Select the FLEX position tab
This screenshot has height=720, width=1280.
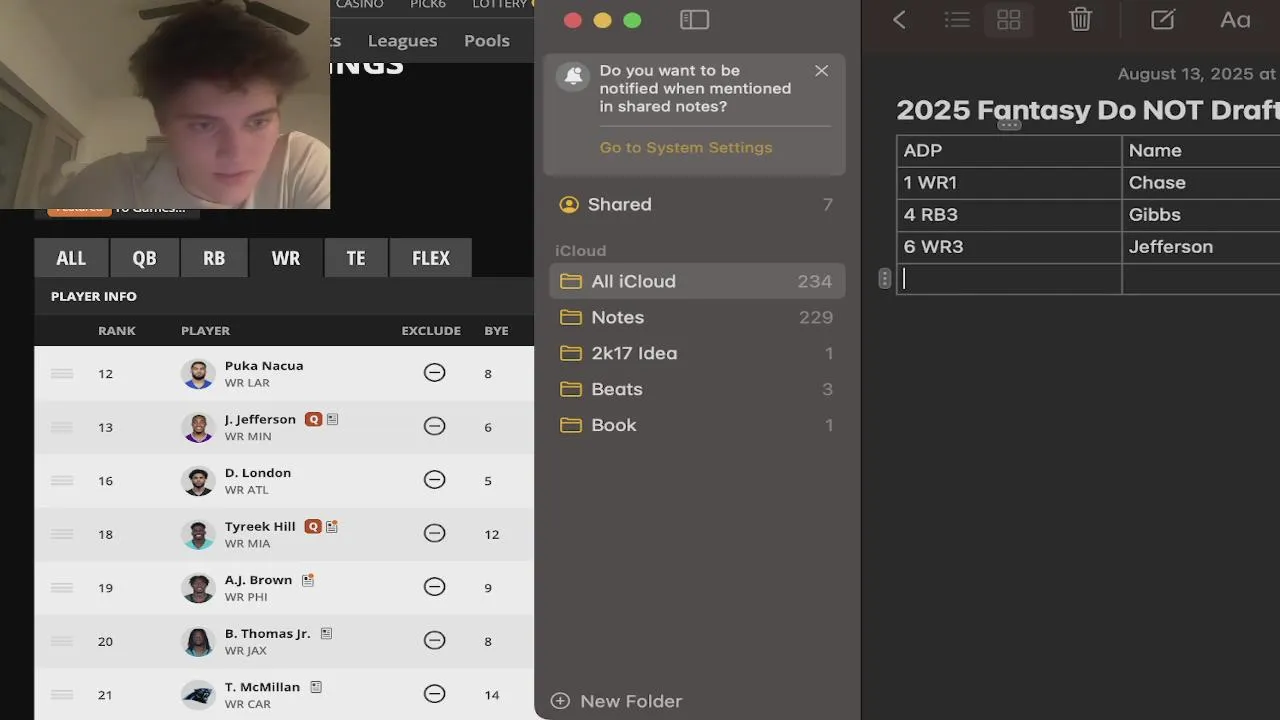coord(431,258)
